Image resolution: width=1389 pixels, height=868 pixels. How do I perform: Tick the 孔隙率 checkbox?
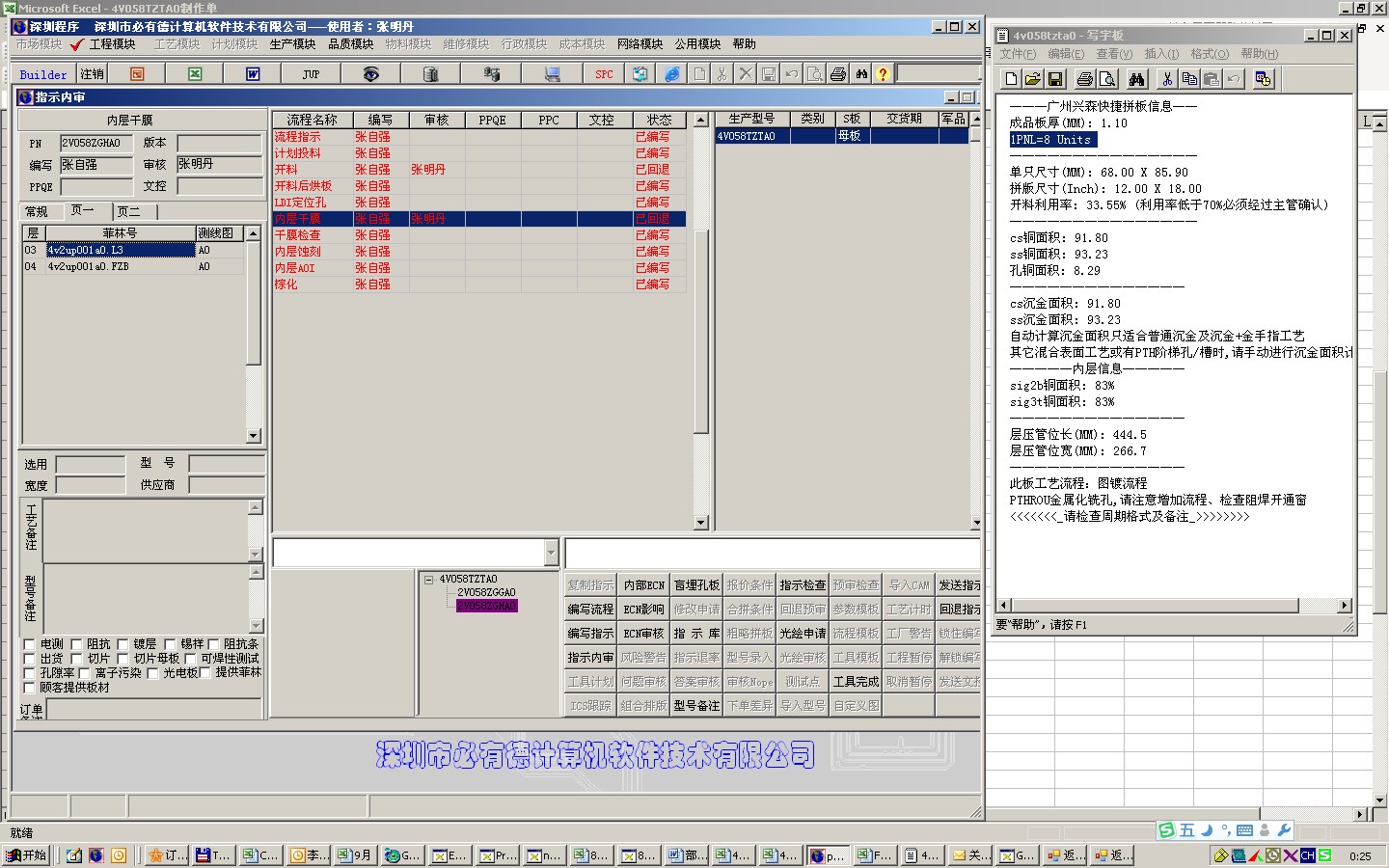29,673
